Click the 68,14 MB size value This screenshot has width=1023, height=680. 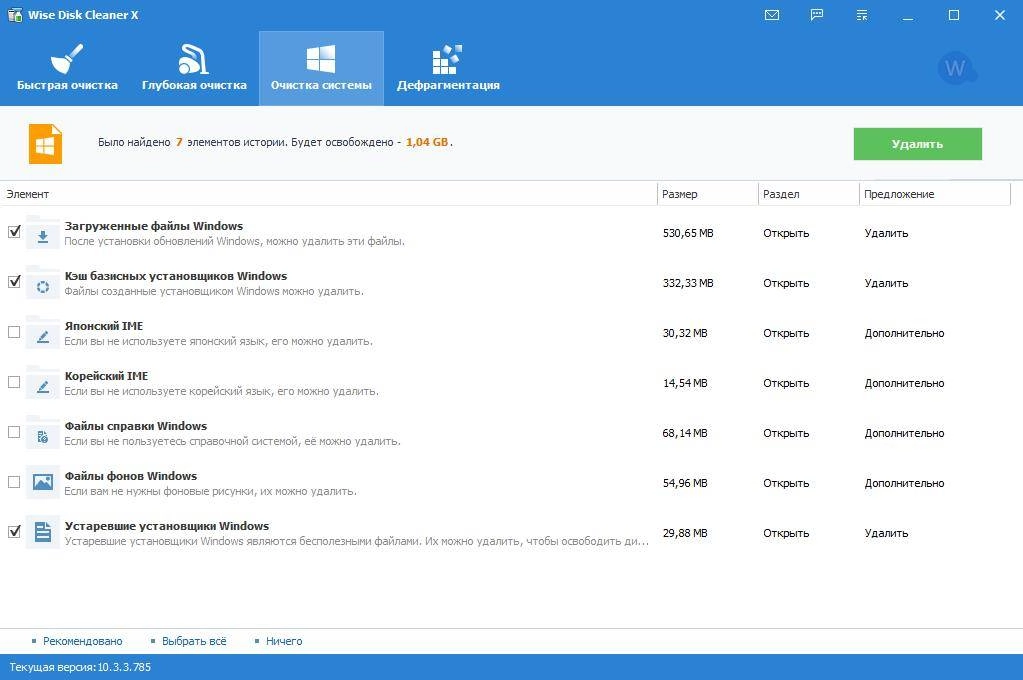[x=685, y=433]
